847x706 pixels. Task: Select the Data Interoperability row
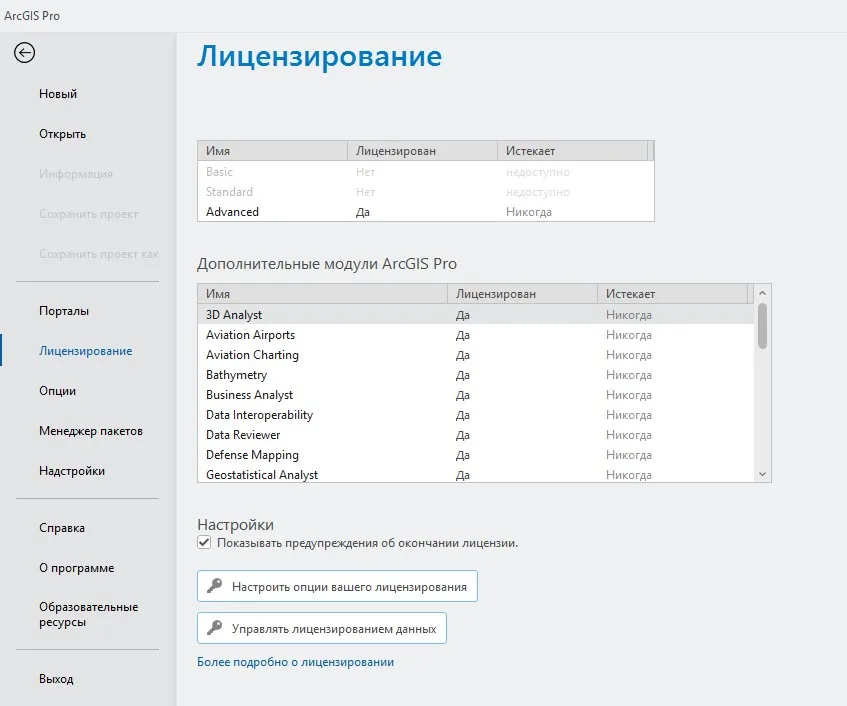[x=476, y=415]
